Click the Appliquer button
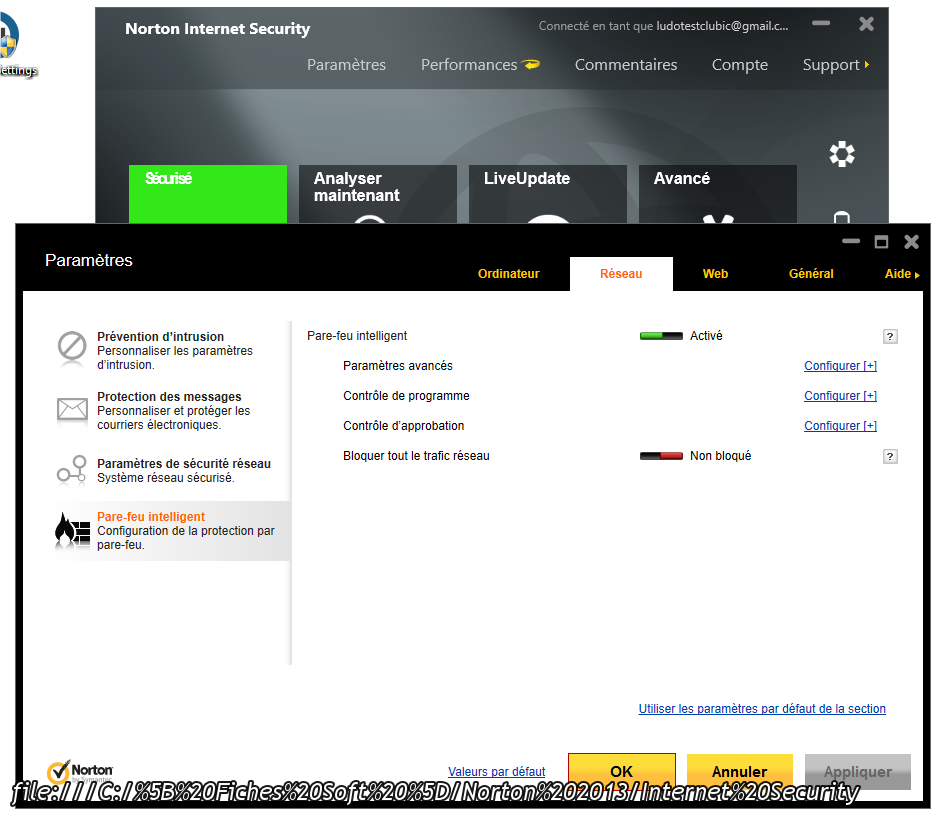The width and height of the screenshot is (942, 820). [x=857, y=771]
